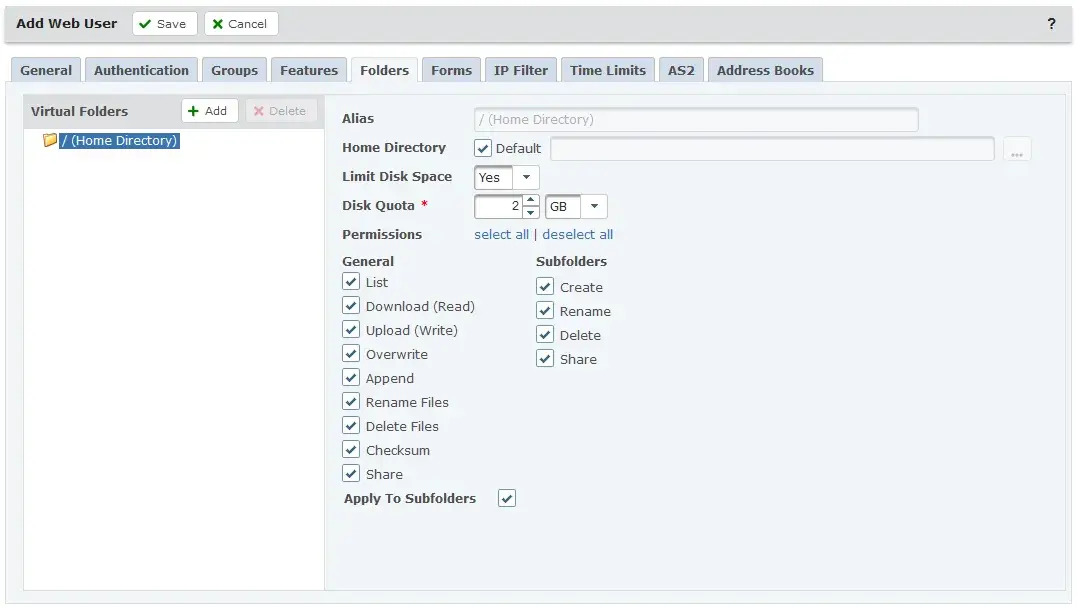Image resolution: width=1077 pixels, height=607 pixels.
Task: Click the select all permissions link
Action: click(x=501, y=234)
